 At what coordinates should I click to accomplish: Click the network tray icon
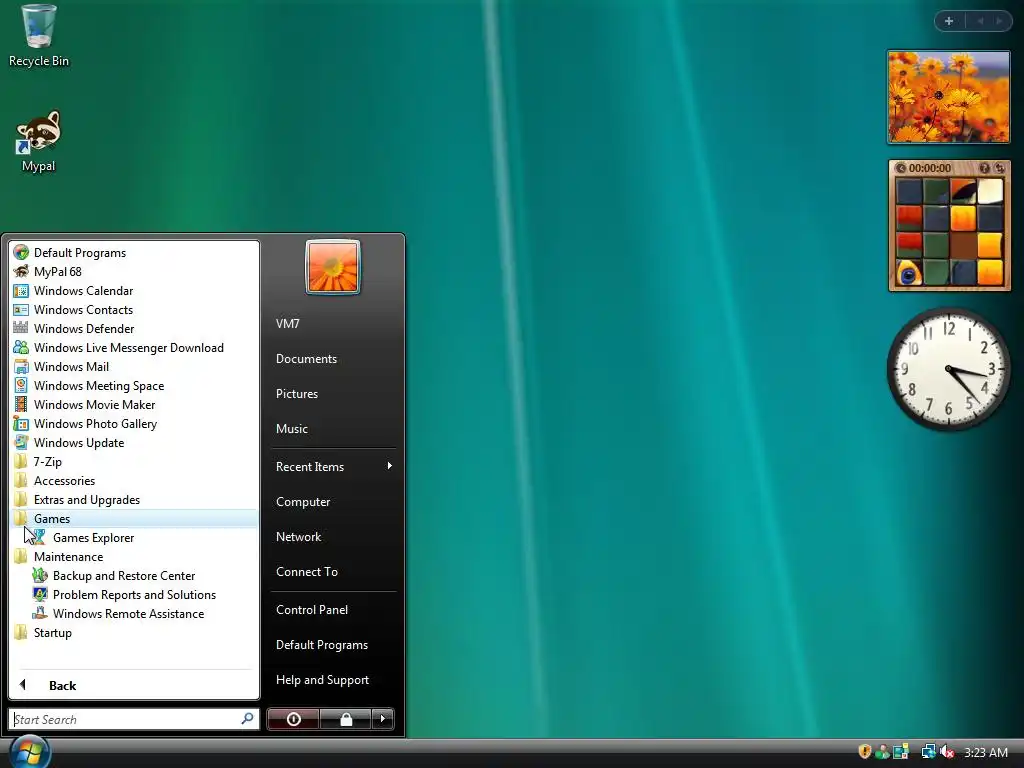coord(928,752)
